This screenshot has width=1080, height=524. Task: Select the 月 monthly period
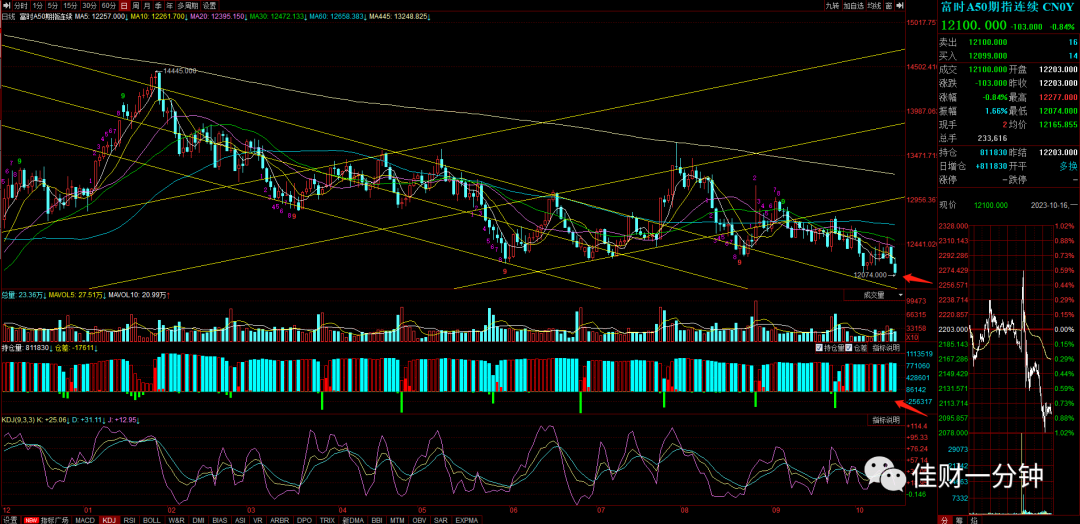147,5
